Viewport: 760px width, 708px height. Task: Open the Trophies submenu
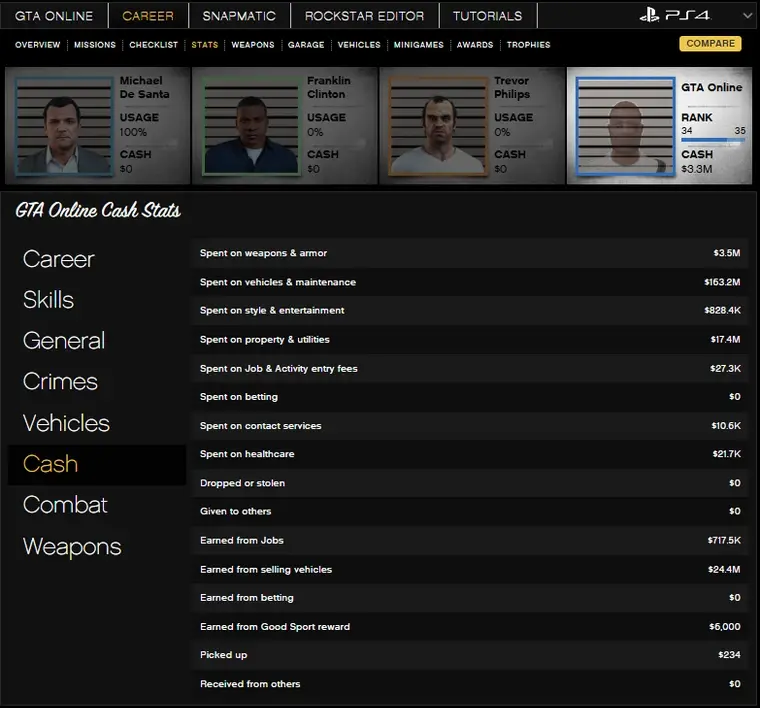[x=528, y=45]
